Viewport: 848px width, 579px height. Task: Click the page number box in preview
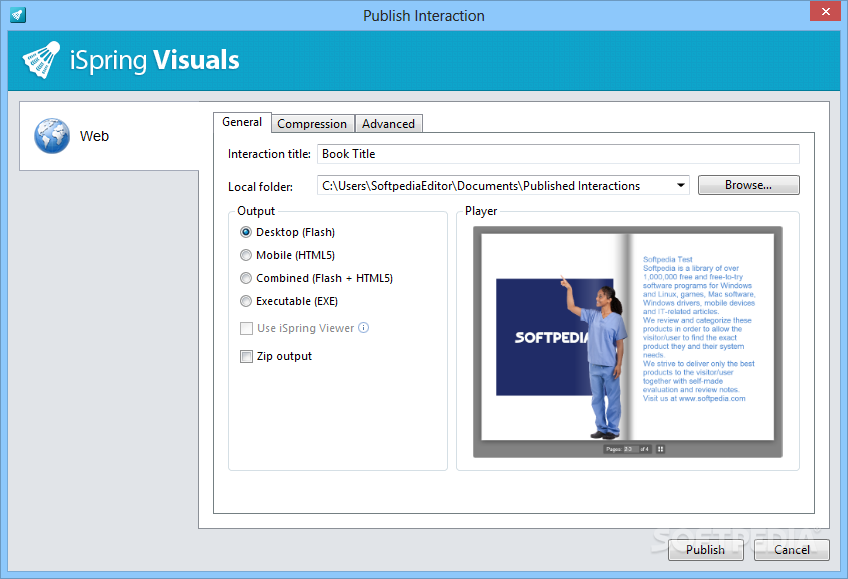click(x=631, y=449)
